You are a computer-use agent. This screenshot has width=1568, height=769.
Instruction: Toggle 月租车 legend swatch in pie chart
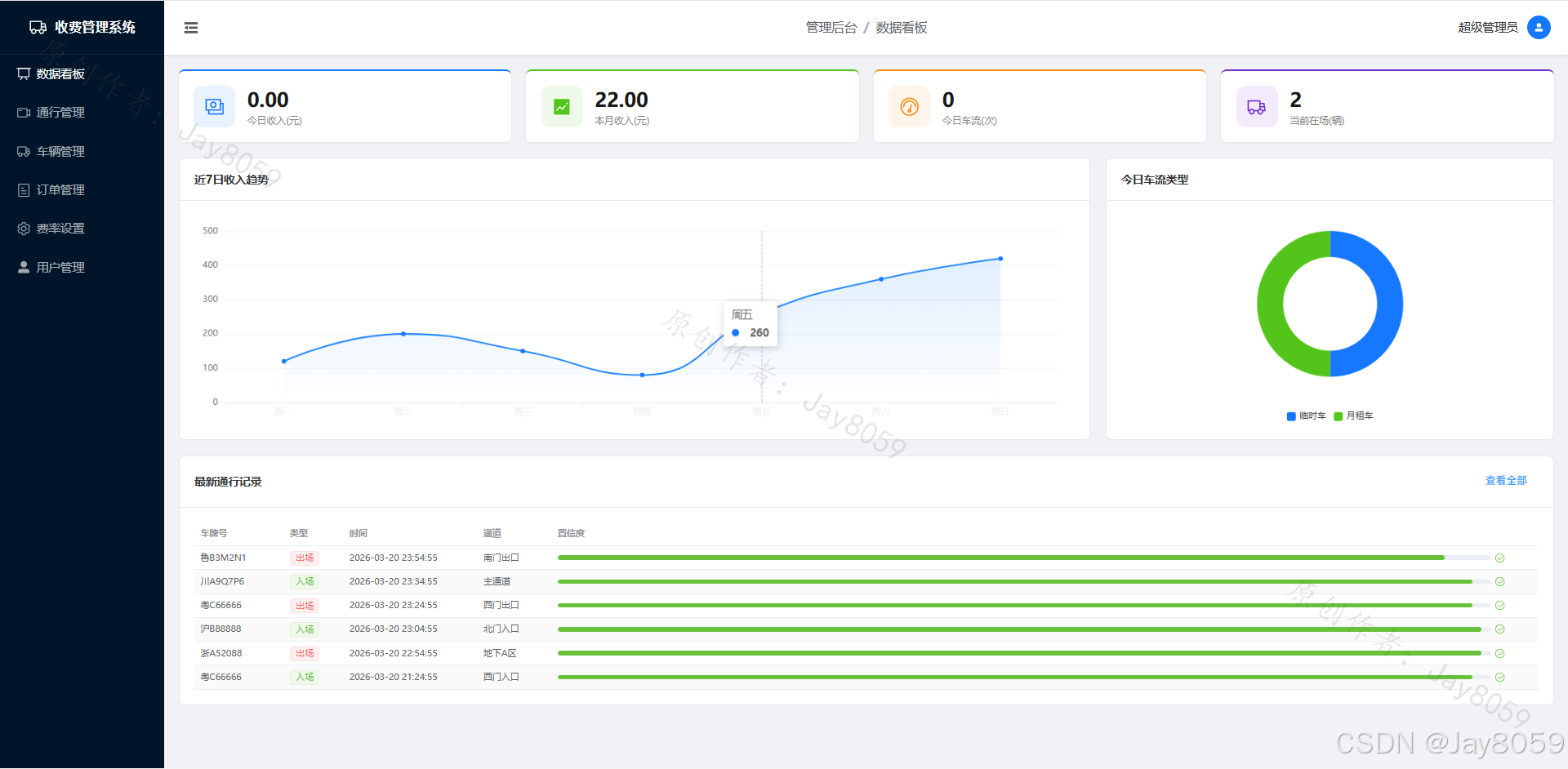click(x=1339, y=416)
